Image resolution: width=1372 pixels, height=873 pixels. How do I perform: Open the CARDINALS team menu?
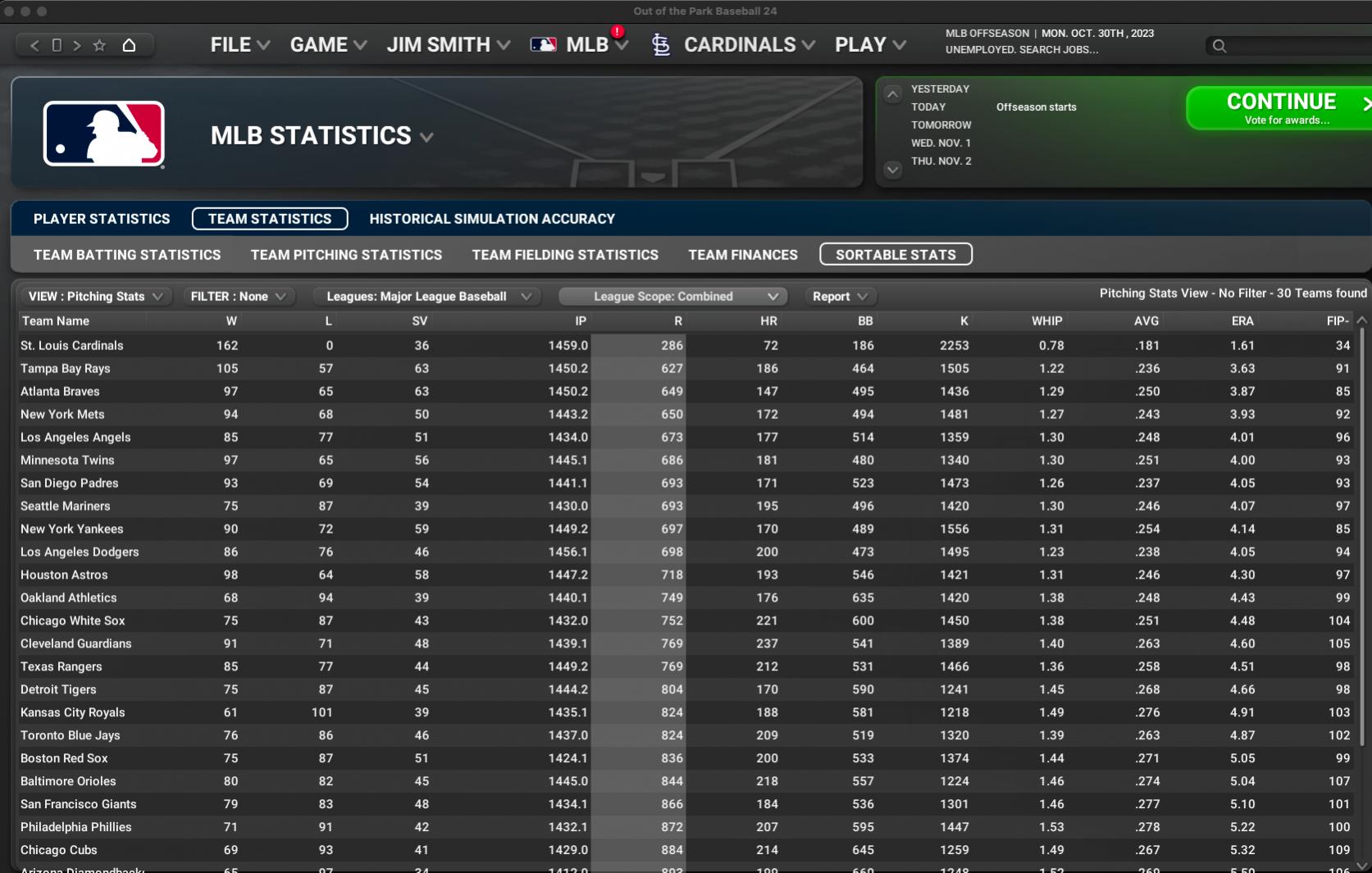coord(750,45)
